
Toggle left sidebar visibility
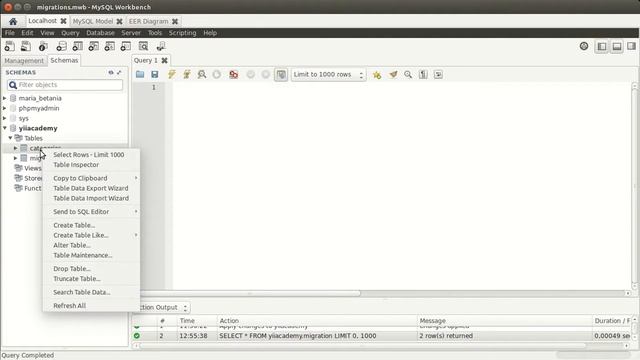coord(602,47)
